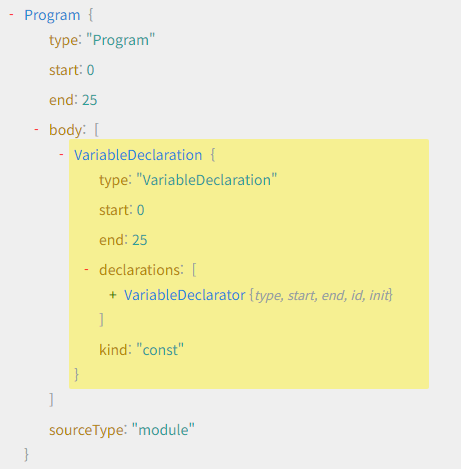Click the body property key

66,130
